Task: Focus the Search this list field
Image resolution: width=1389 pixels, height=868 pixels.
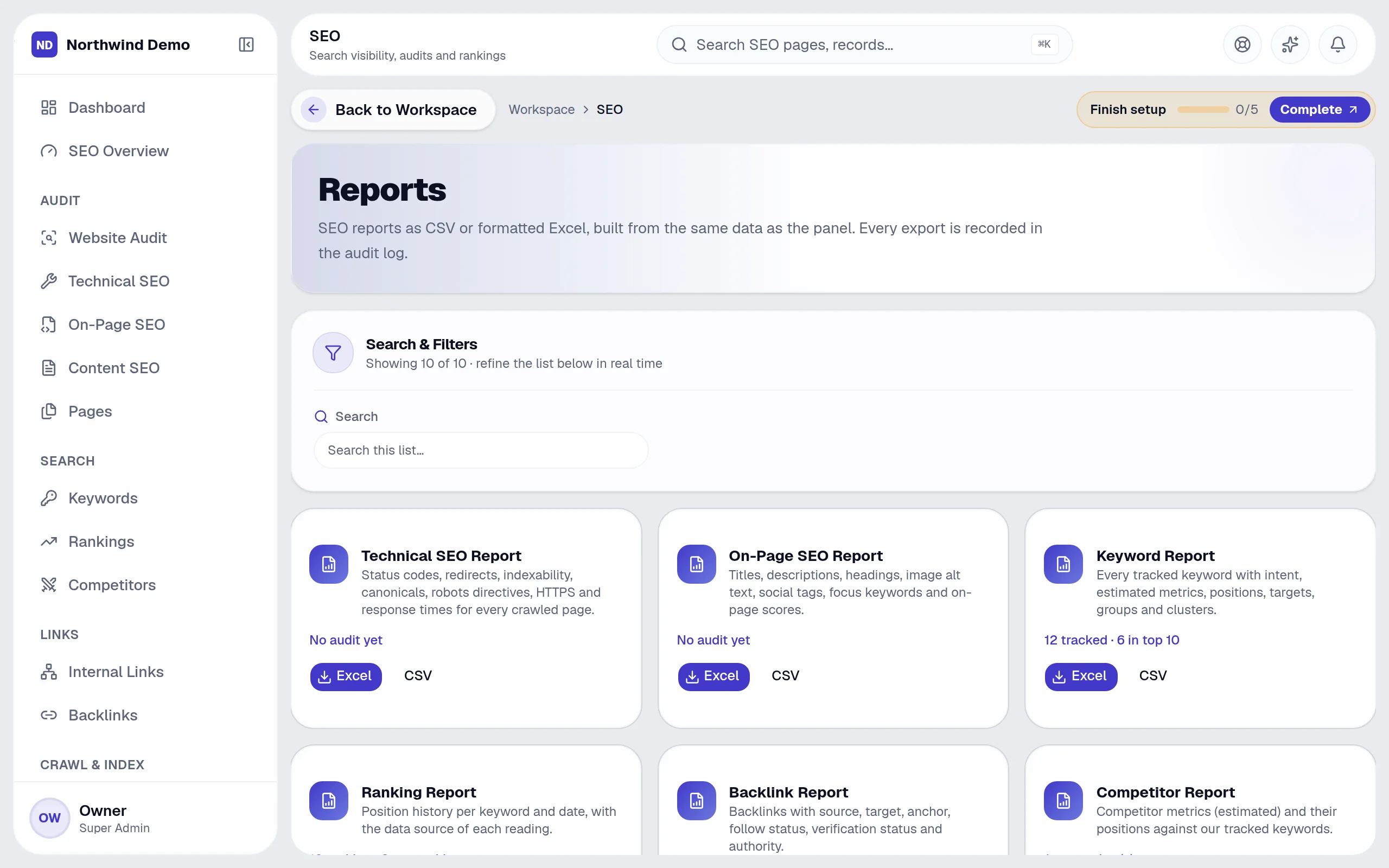Action: pos(481,450)
